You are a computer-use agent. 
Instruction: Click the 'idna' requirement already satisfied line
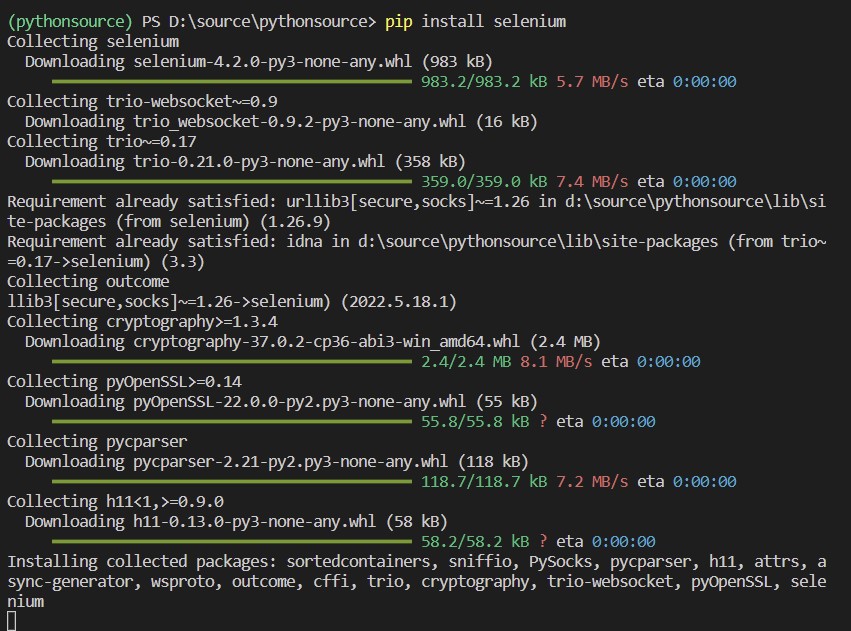pos(416,252)
